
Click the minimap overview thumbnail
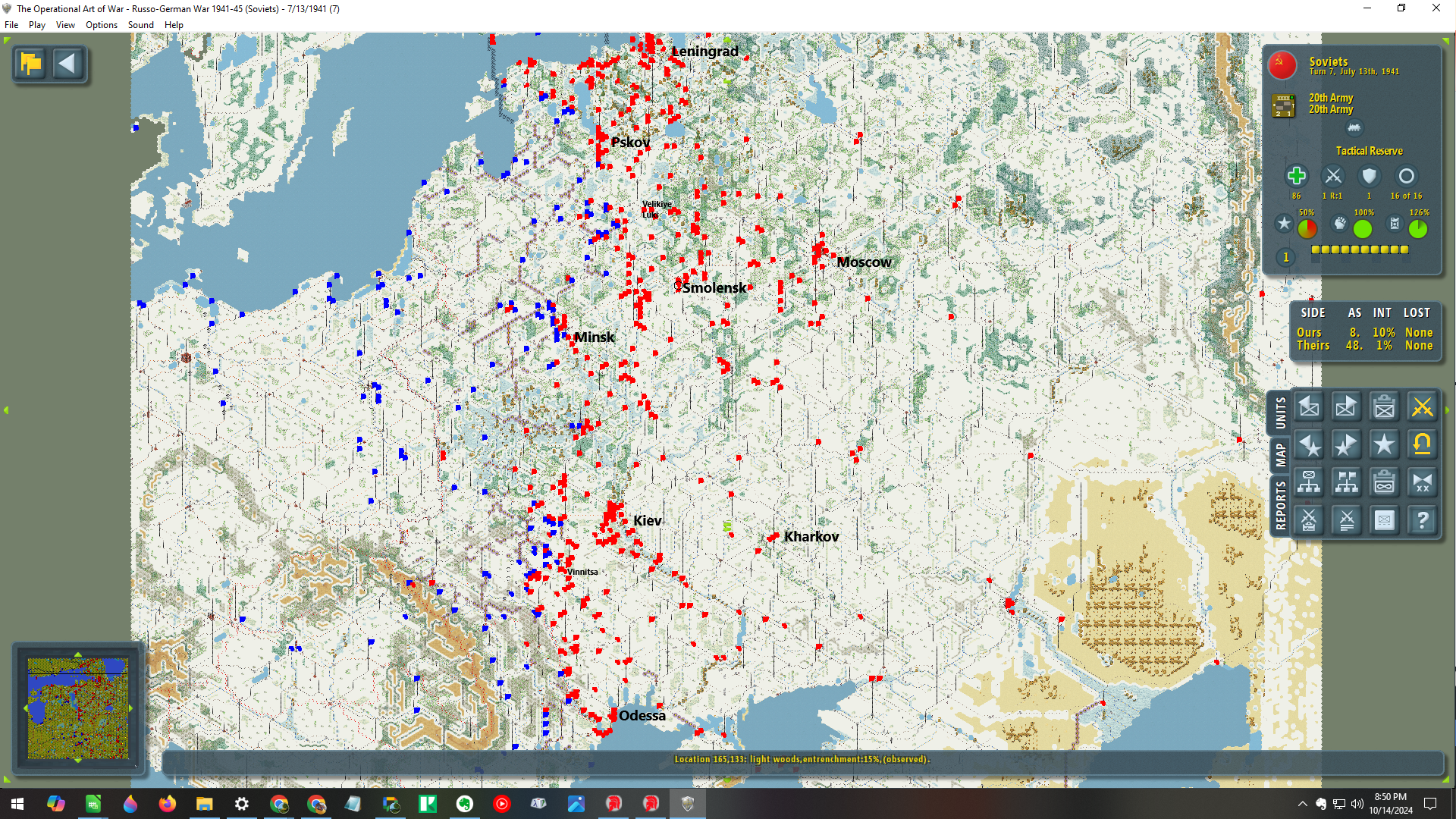78,708
